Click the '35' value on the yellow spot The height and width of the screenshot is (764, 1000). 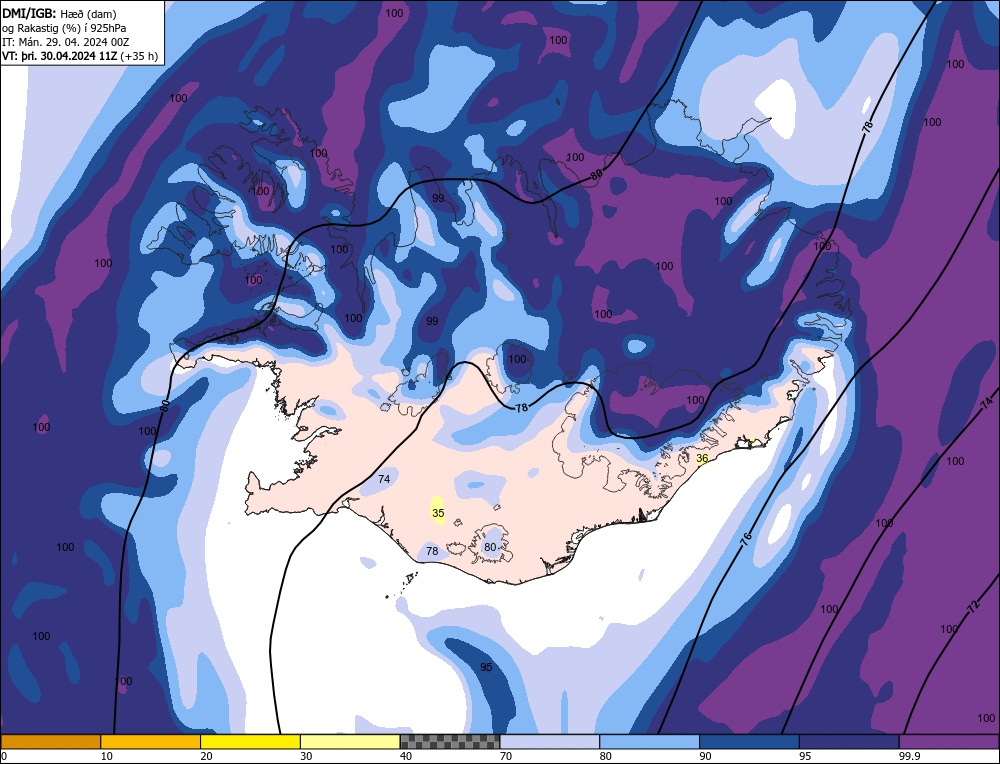(438, 513)
